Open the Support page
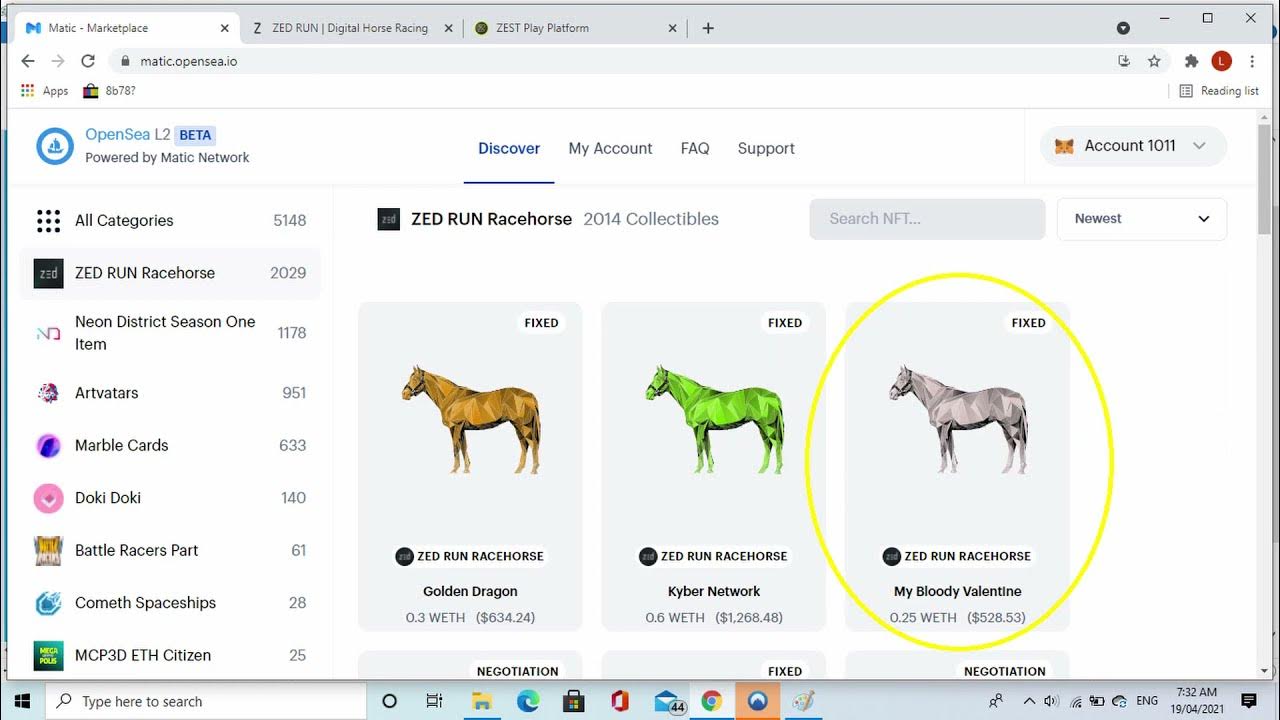The height and width of the screenshot is (720, 1280). coord(766,148)
